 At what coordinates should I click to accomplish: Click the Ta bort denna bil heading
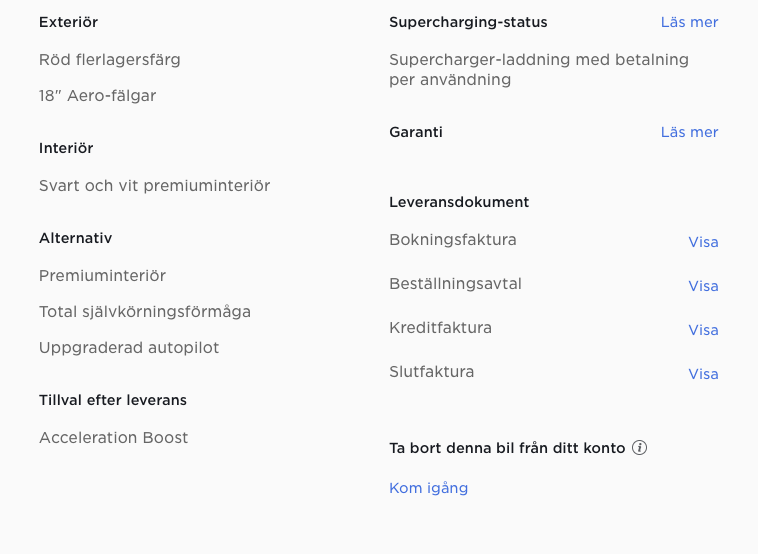pos(507,448)
